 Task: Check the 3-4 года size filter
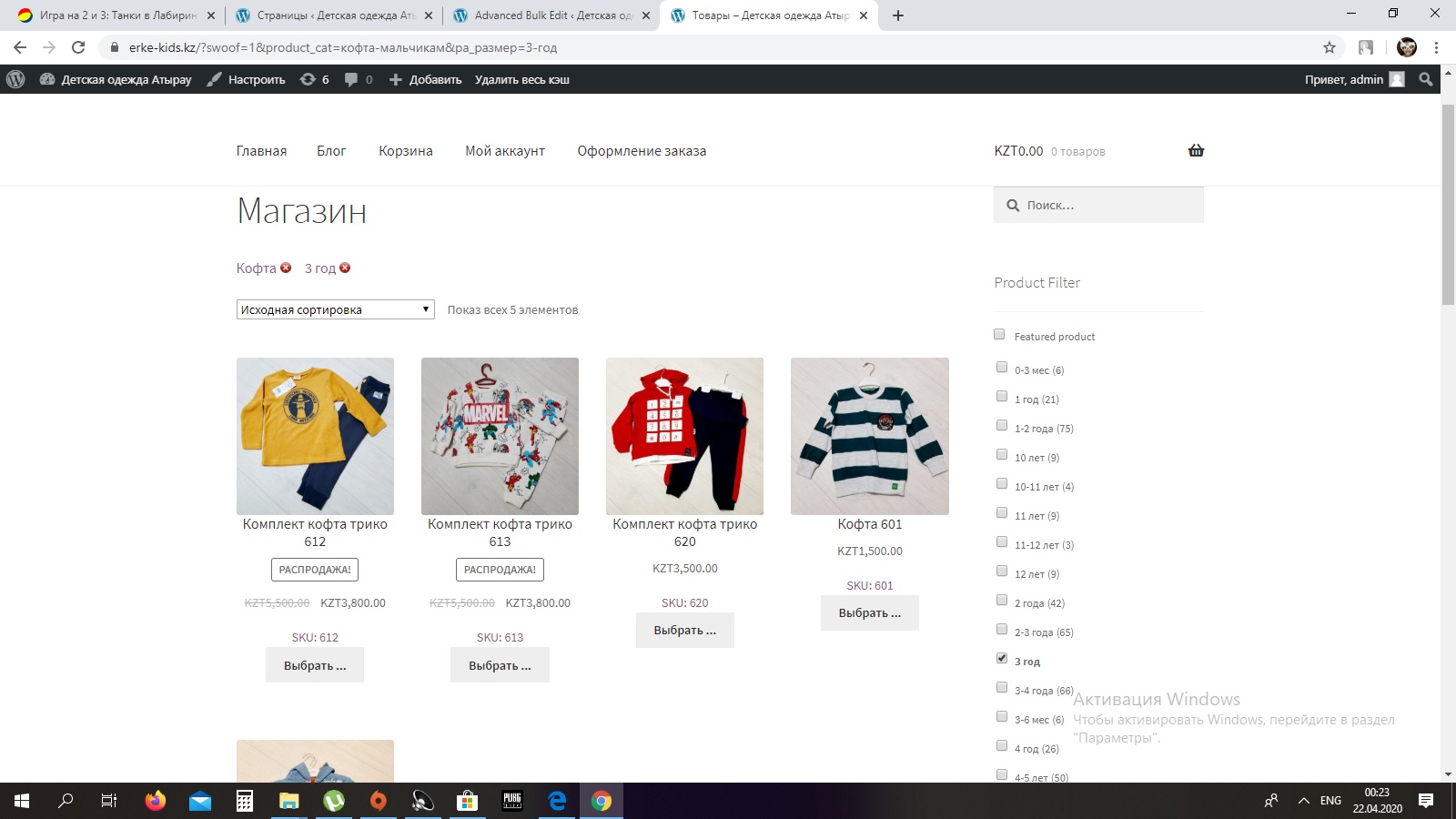[x=1002, y=687]
